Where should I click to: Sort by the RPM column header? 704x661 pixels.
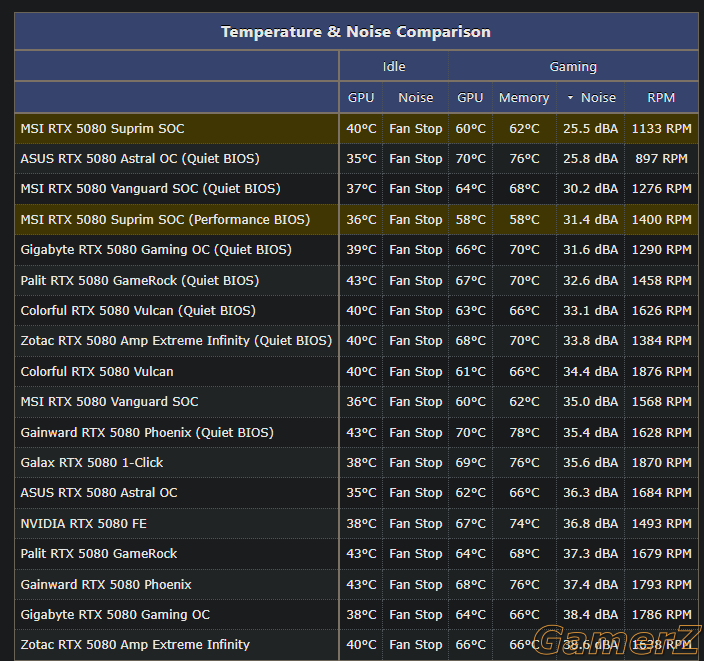(x=661, y=97)
